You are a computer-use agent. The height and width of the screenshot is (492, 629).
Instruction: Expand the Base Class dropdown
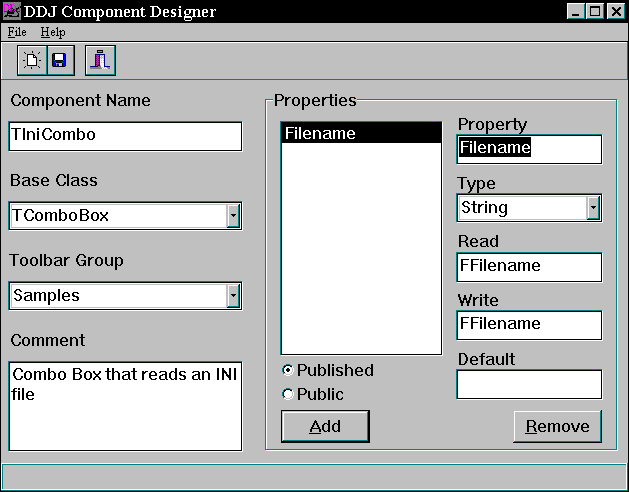tap(233, 215)
